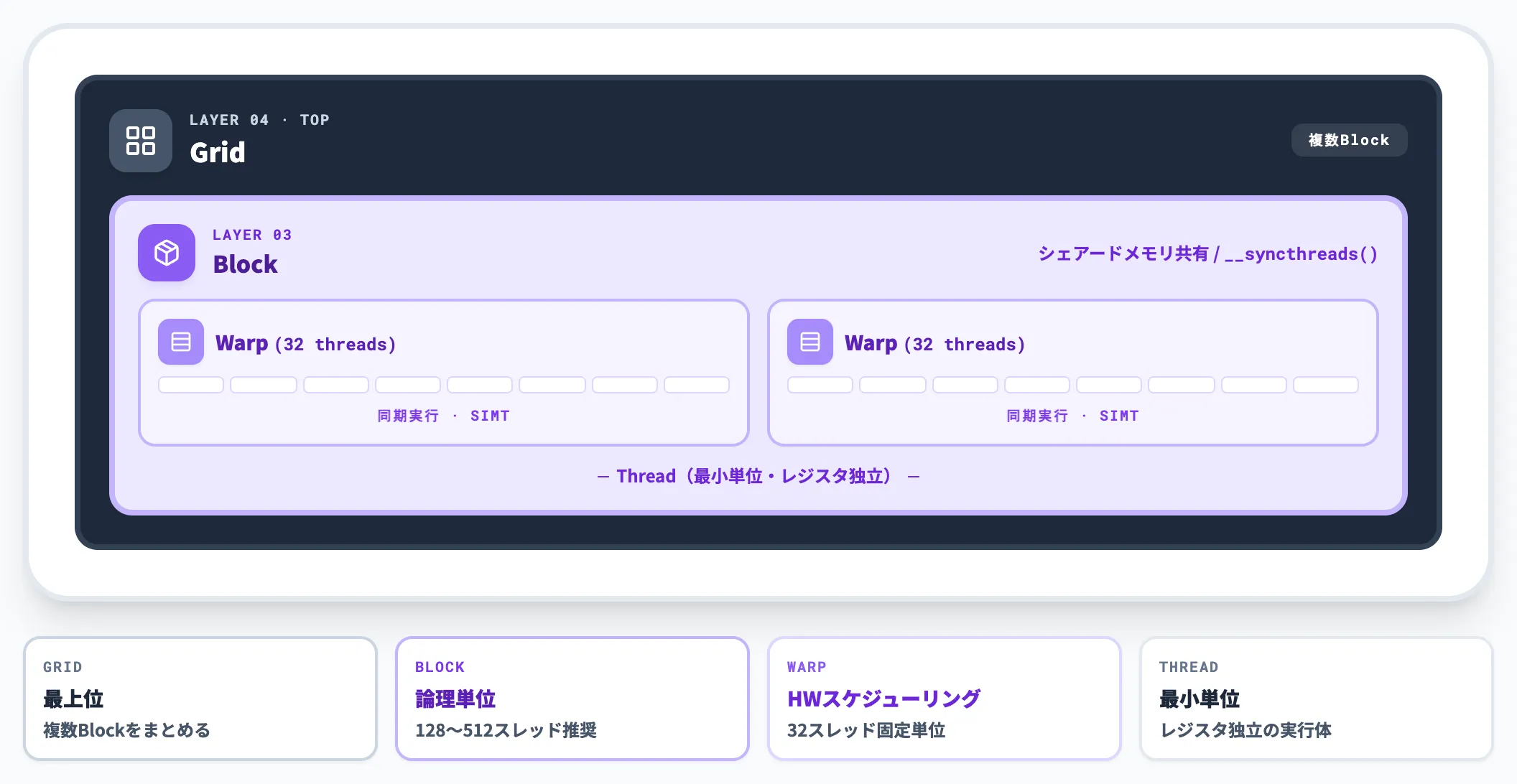Click the 32スレッド固定単位 description
Viewport: 1517px width, 784px height.
click(866, 730)
